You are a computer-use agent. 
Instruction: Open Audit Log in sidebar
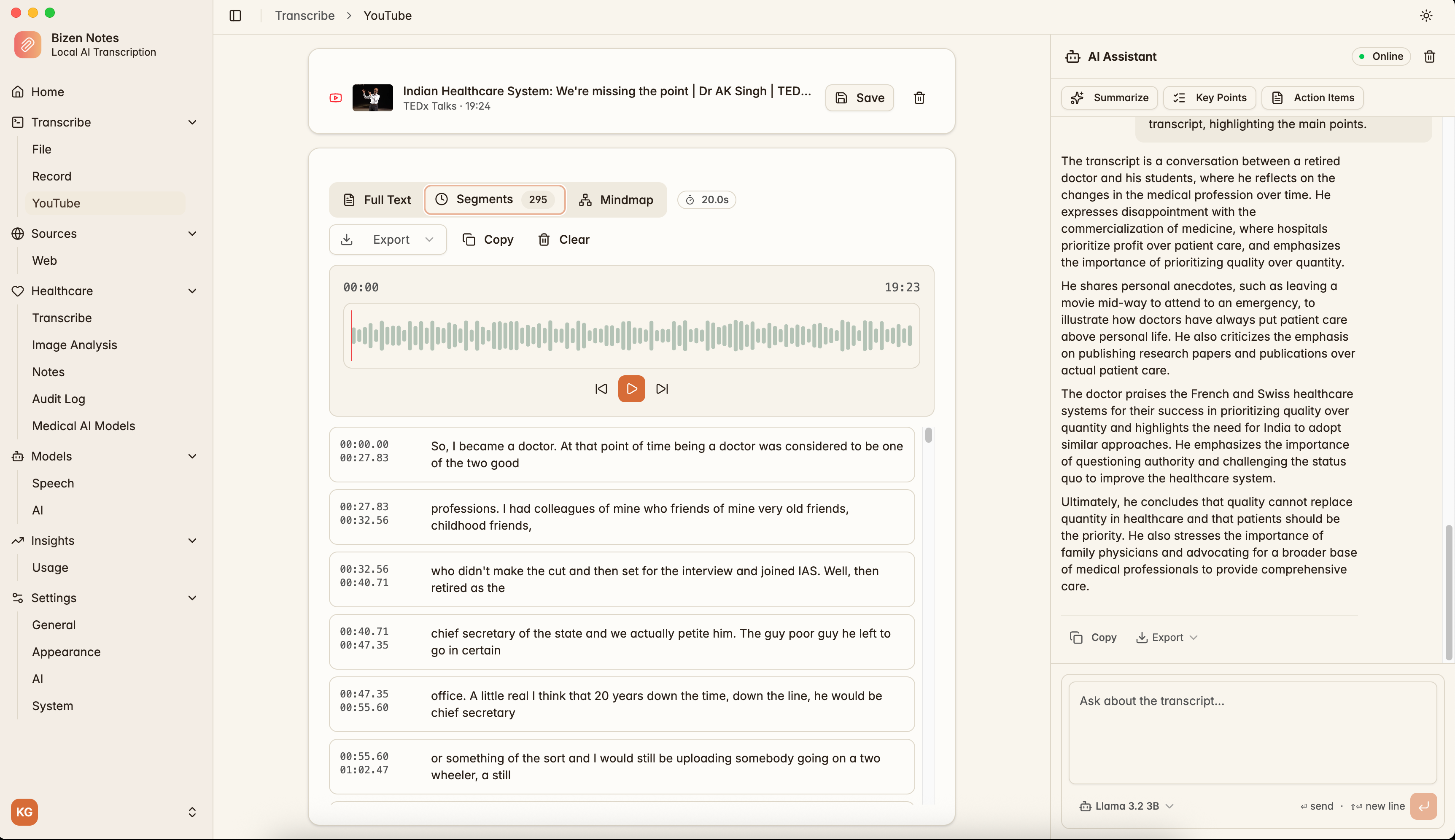click(58, 398)
